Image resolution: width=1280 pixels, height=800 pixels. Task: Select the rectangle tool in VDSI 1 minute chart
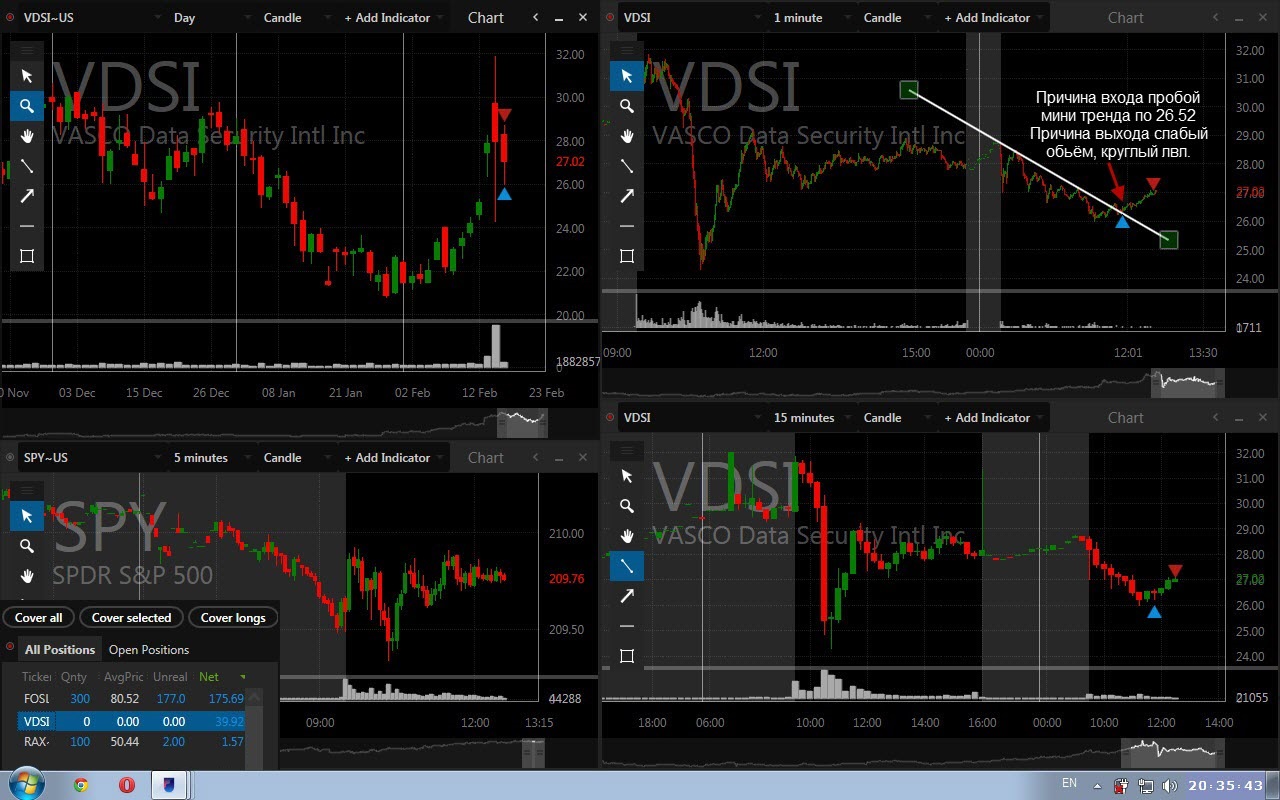(x=627, y=256)
